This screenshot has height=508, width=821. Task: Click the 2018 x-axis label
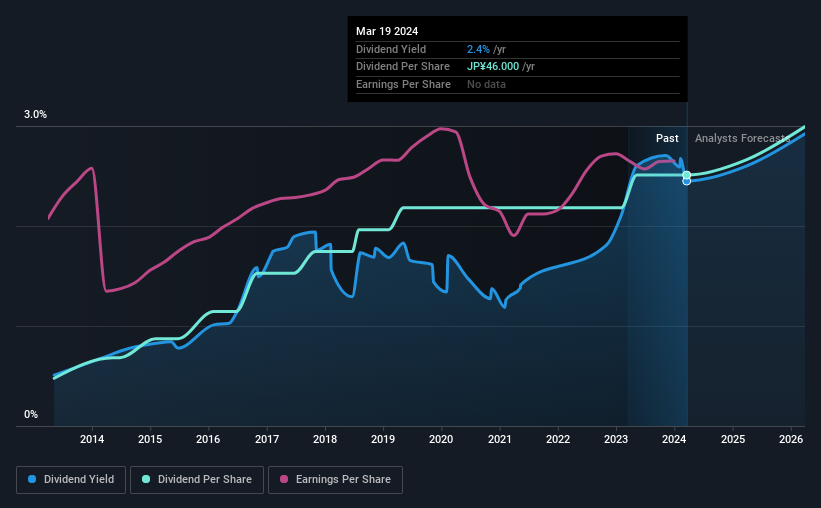coord(325,439)
